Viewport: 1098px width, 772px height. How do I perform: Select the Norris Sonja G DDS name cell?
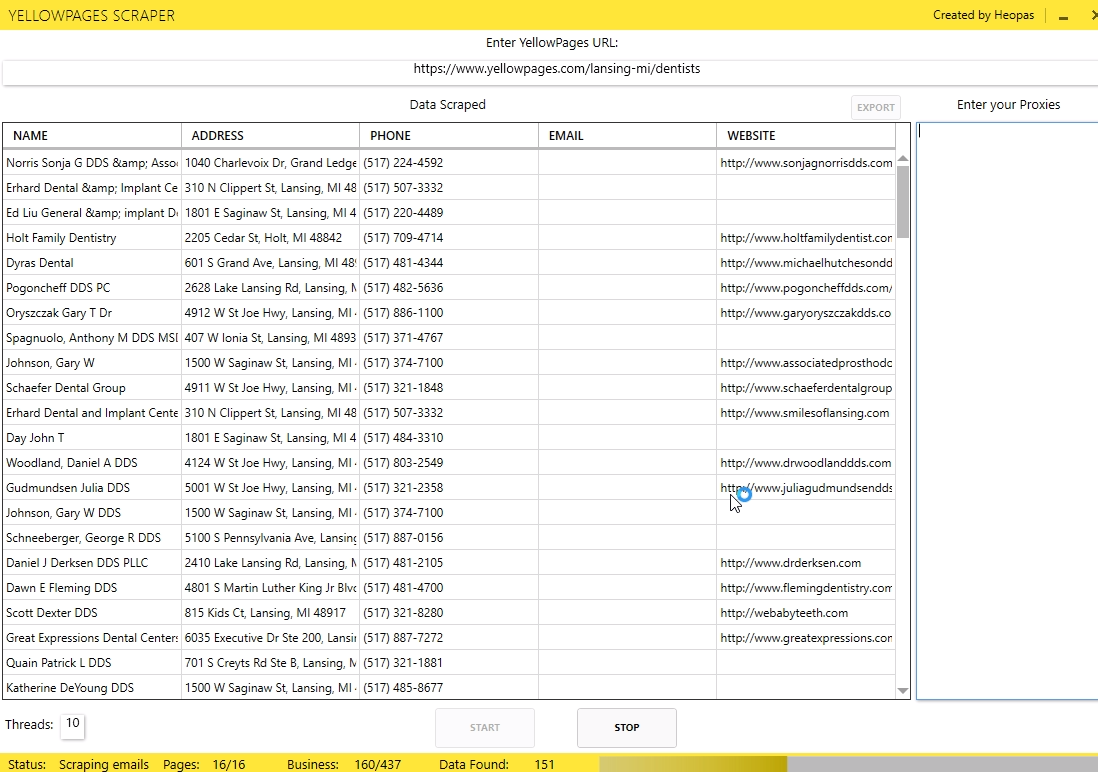(x=92, y=163)
